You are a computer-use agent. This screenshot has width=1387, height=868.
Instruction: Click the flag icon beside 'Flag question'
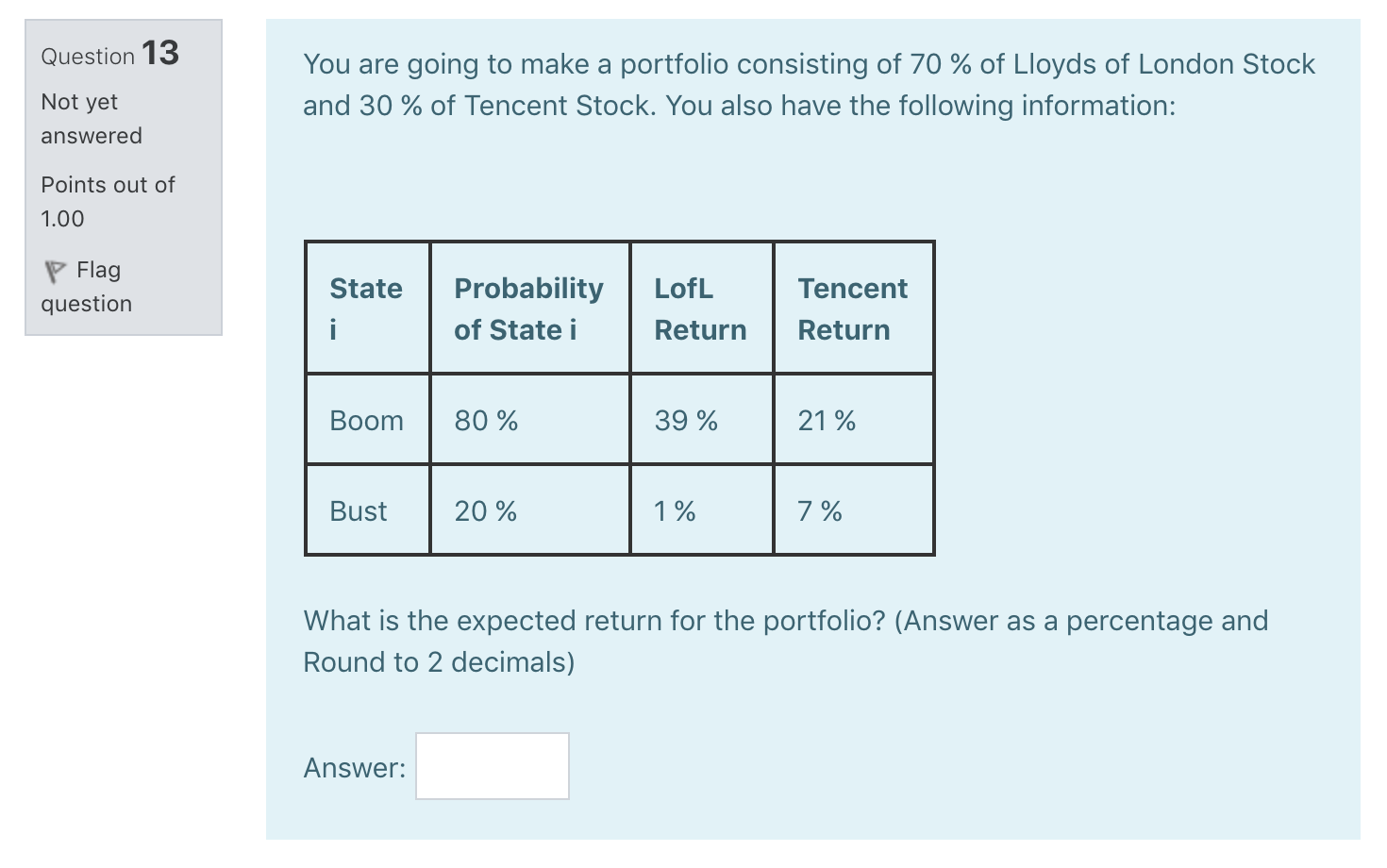point(55,271)
